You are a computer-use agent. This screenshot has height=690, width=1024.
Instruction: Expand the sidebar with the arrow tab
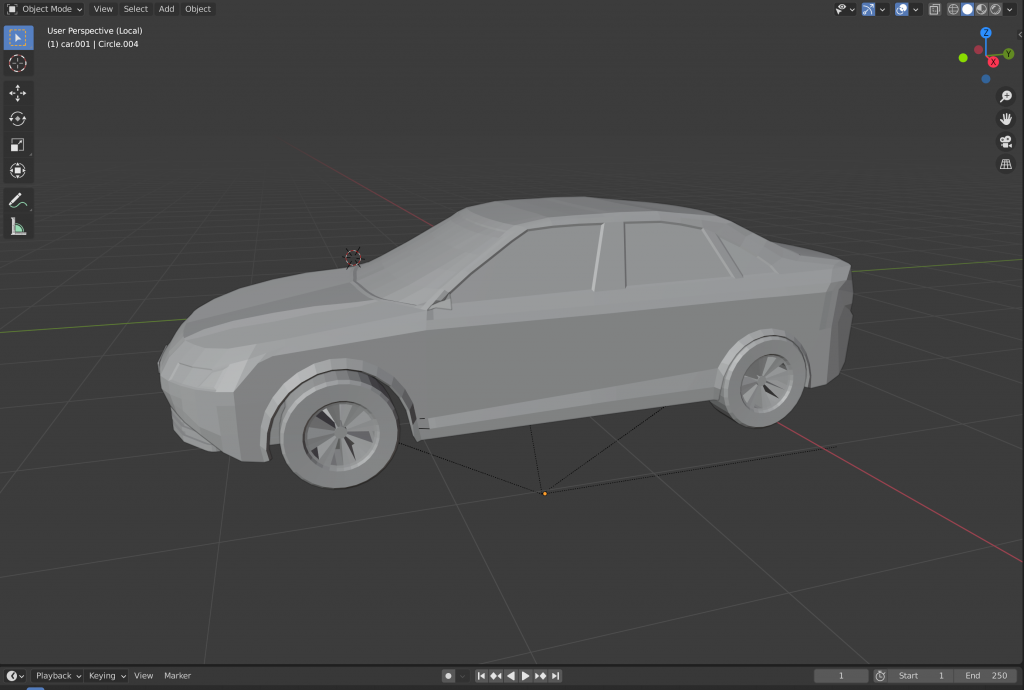(x=1020, y=35)
